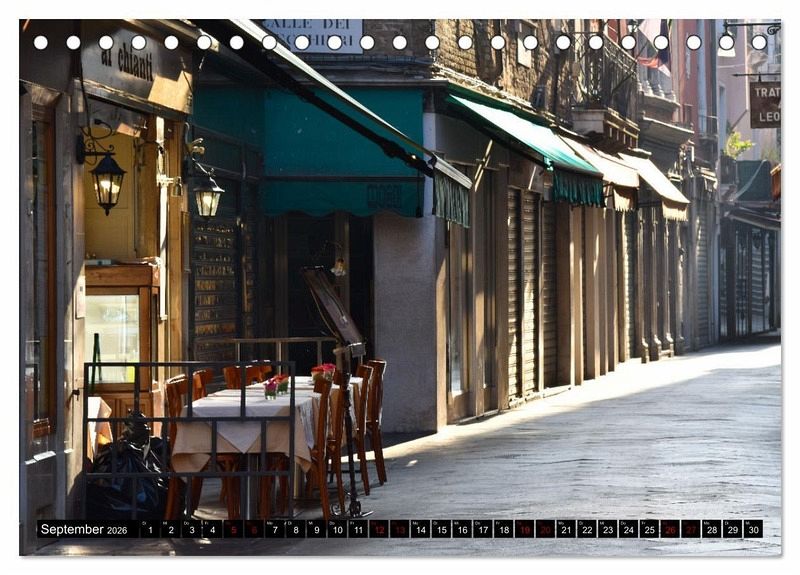Select day 15 in the calendar strip
This screenshot has width=800, height=575.
[x=441, y=530]
